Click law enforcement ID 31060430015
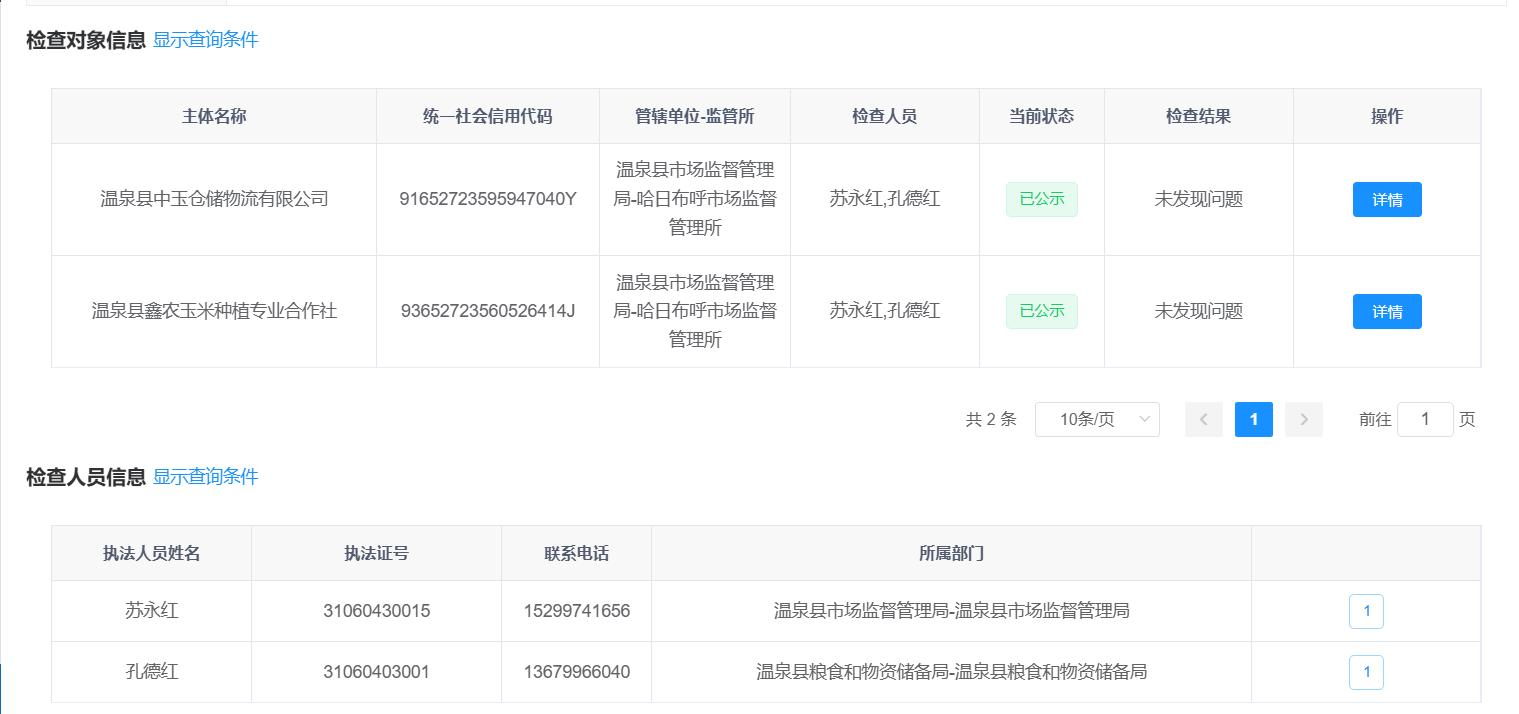 click(x=376, y=611)
